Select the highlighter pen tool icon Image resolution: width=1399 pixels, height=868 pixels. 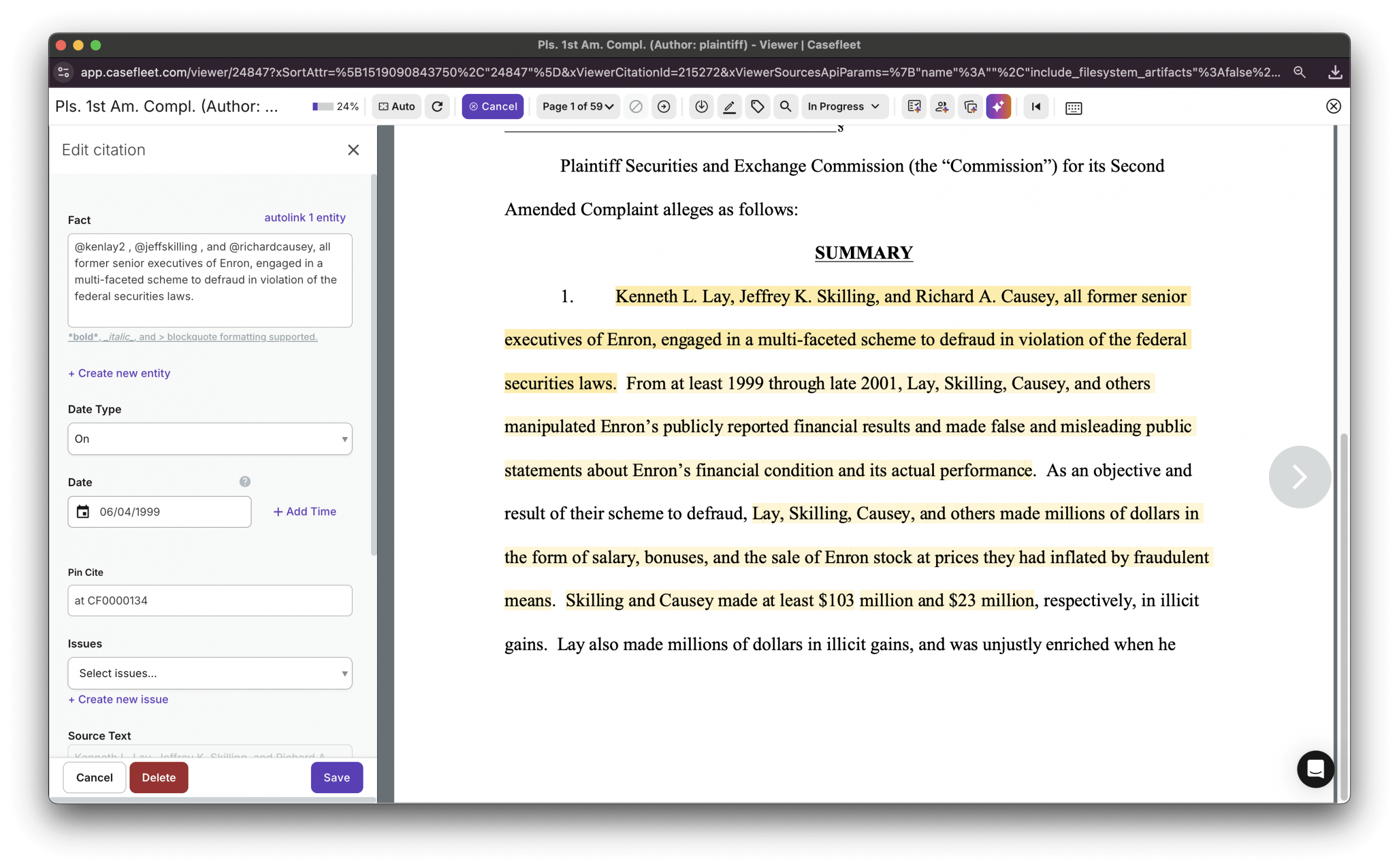pos(730,107)
